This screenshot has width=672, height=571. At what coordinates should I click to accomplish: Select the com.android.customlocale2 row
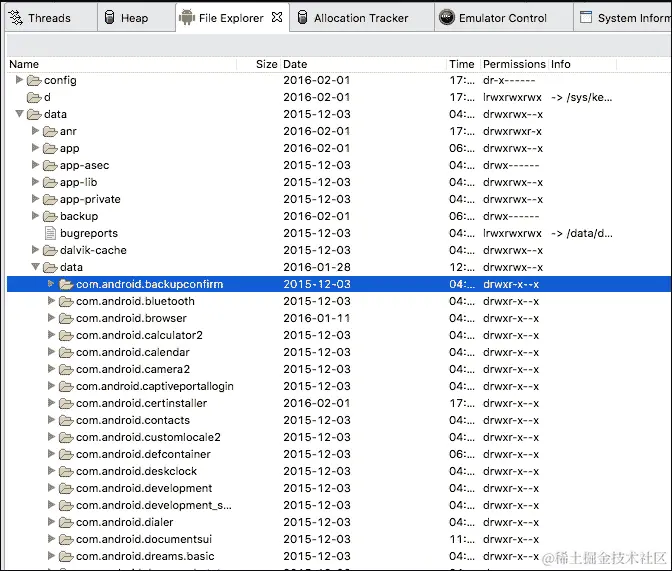click(x=339, y=437)
